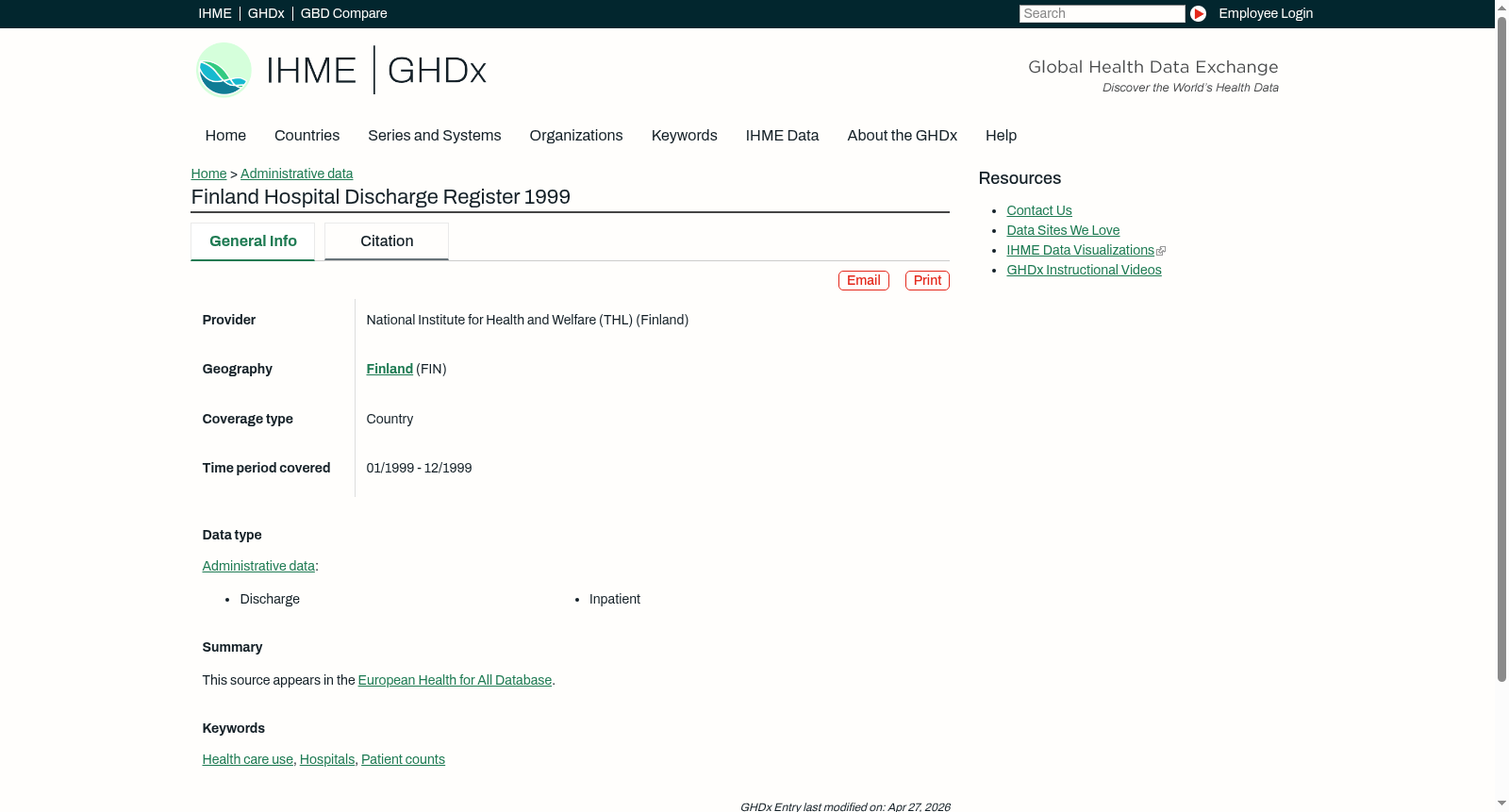The image size is (1509, 812).
Task: Open the Data Sites We Love link
Action: coord(1063,230)
